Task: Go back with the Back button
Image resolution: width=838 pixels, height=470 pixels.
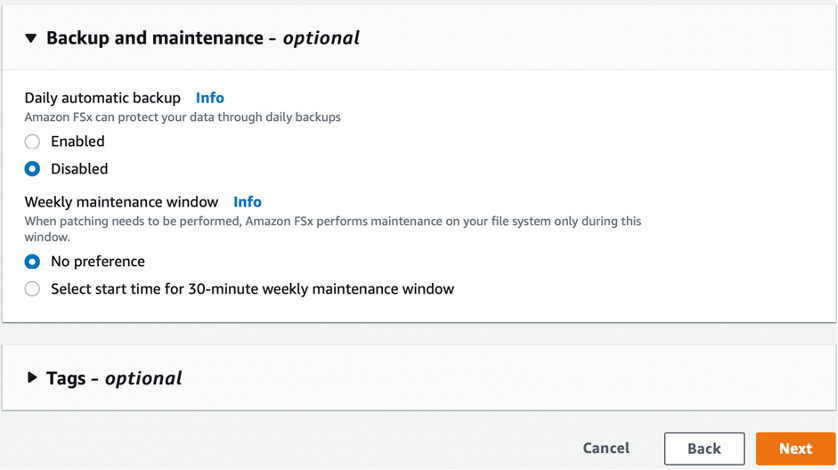Action: point(704,449)
